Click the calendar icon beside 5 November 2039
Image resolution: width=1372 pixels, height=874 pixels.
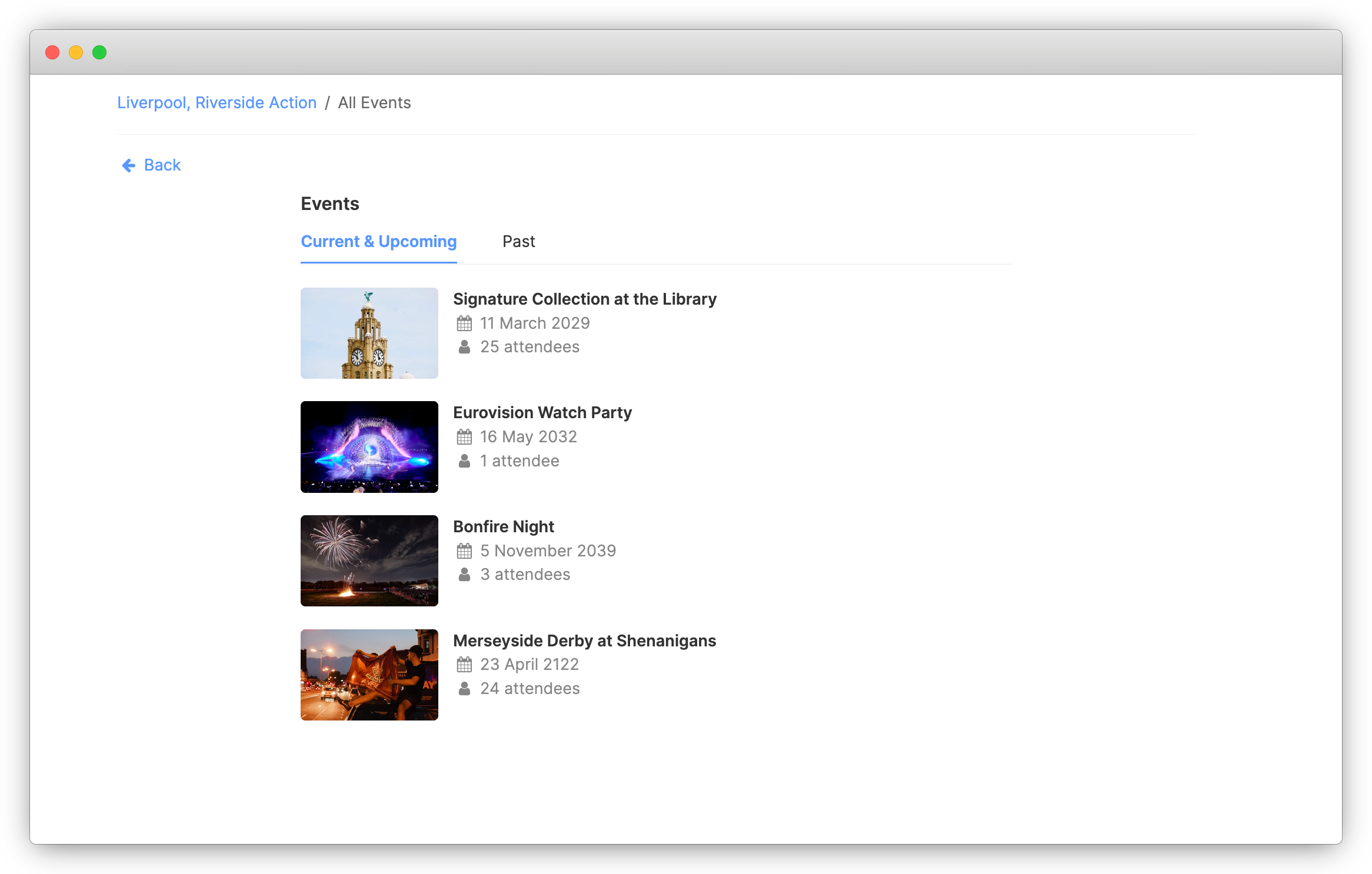point(464,551)
